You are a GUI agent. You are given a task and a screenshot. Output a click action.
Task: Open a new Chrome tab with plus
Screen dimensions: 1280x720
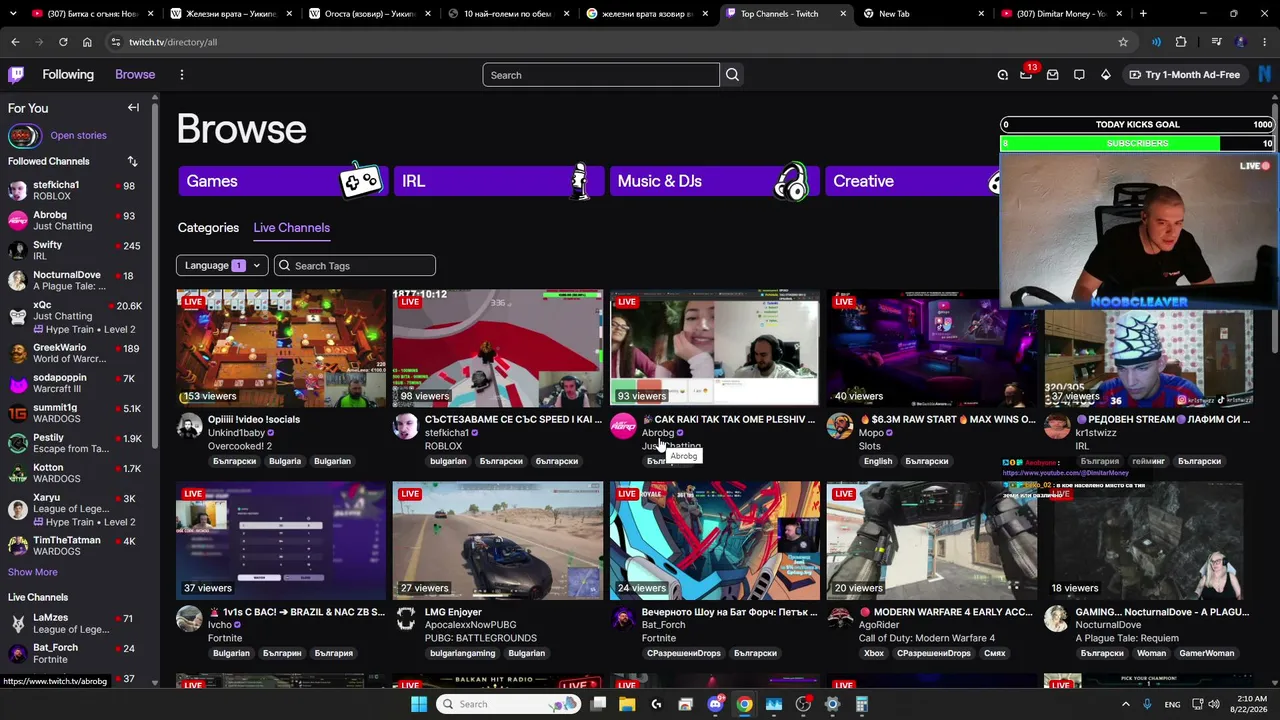pyautogui.click(x=1143, y=14)
